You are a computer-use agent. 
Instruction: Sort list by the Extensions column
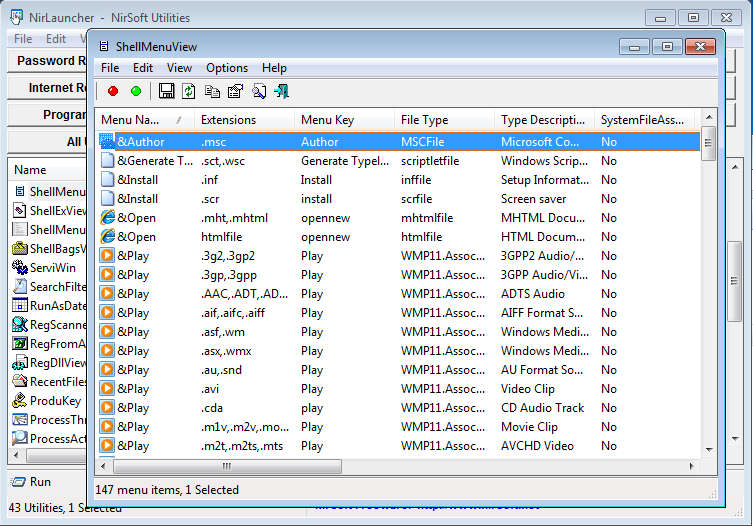point(228,120)
